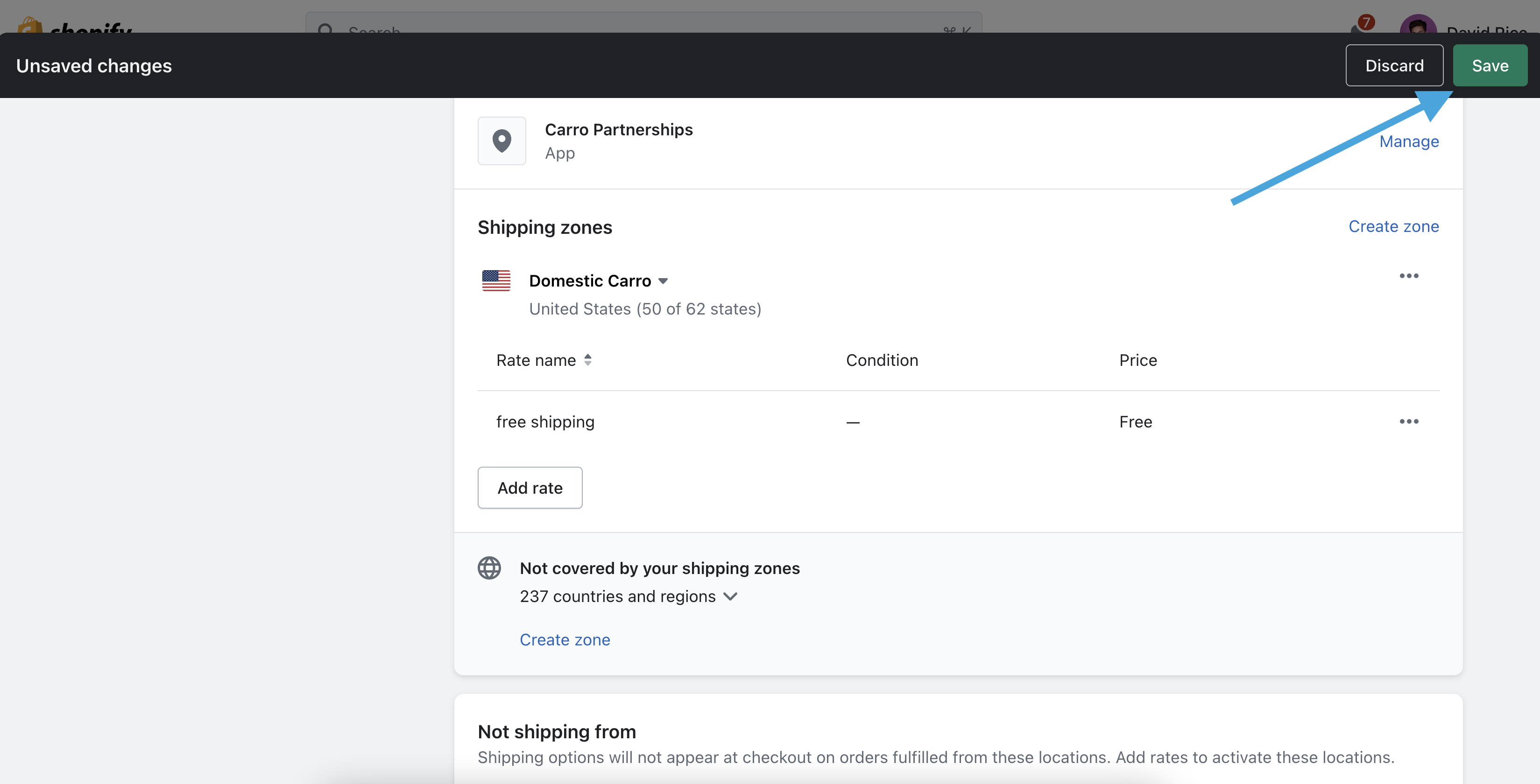Click Create zone under uncovered regions

click(565, 639)
